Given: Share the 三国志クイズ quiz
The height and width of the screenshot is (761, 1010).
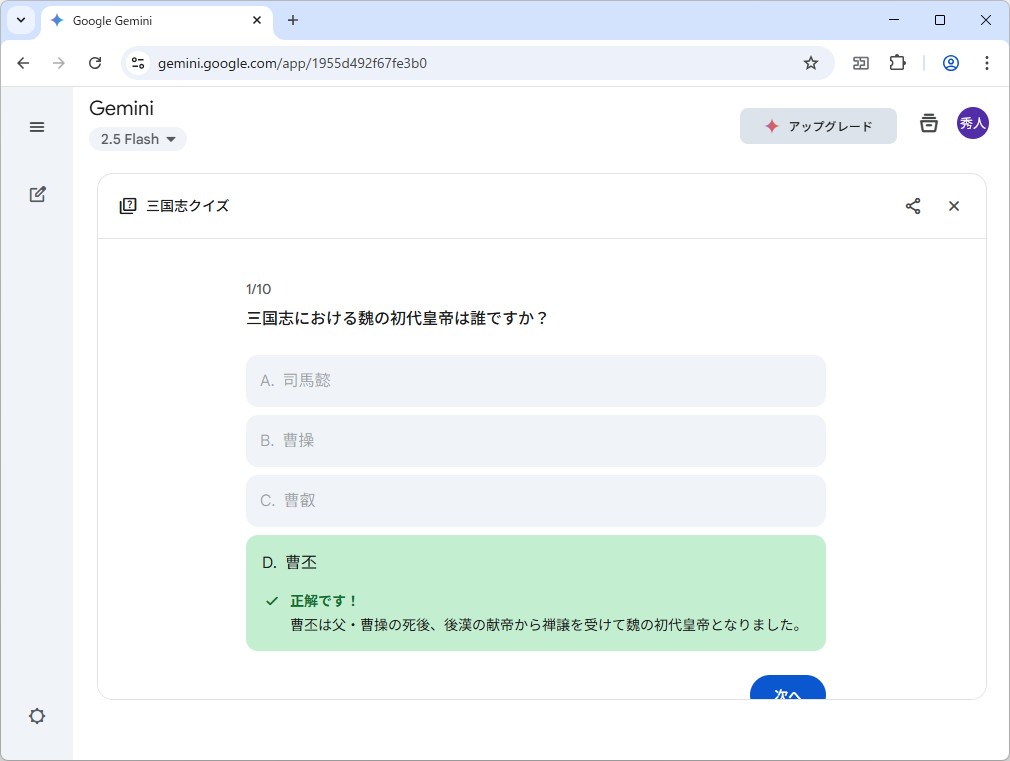Looking at the screenshot, I should [x=912, y=206].
